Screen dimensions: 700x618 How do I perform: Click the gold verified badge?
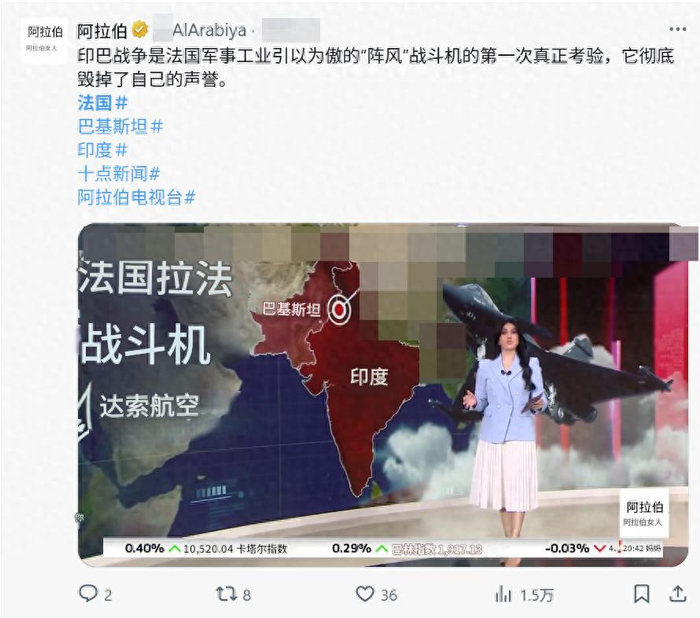(140, 30)
